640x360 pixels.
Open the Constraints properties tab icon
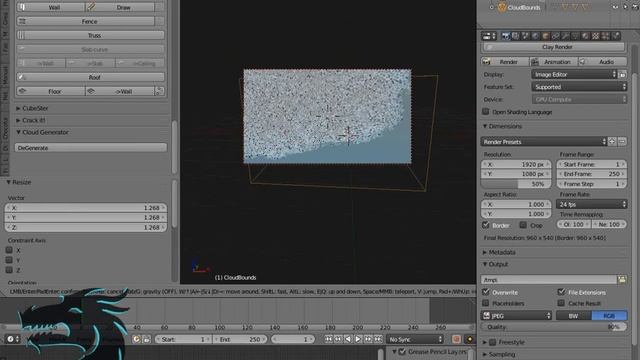[556, 36]
